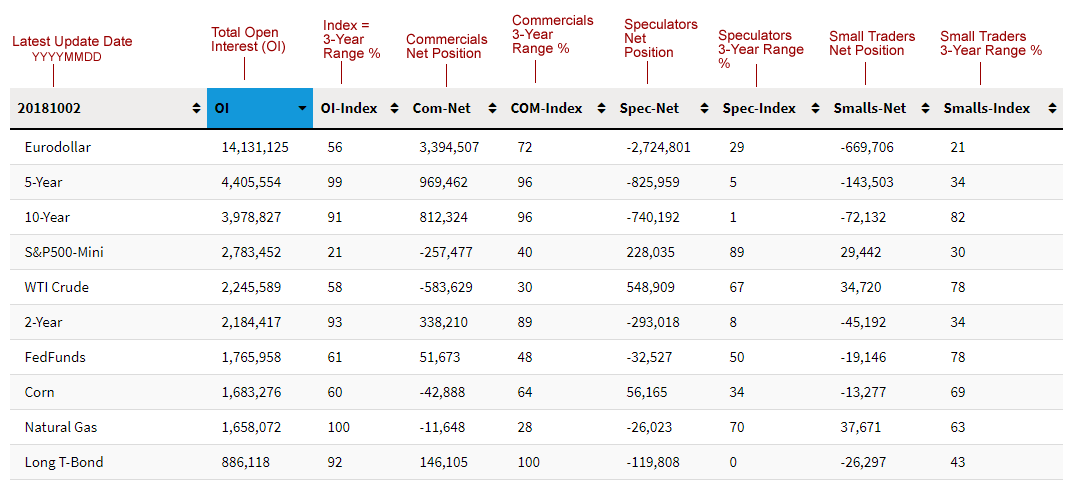Click the S&P500-Mini row label
Viewport: 1075px width, 500px height.
[x=64, y=252]
